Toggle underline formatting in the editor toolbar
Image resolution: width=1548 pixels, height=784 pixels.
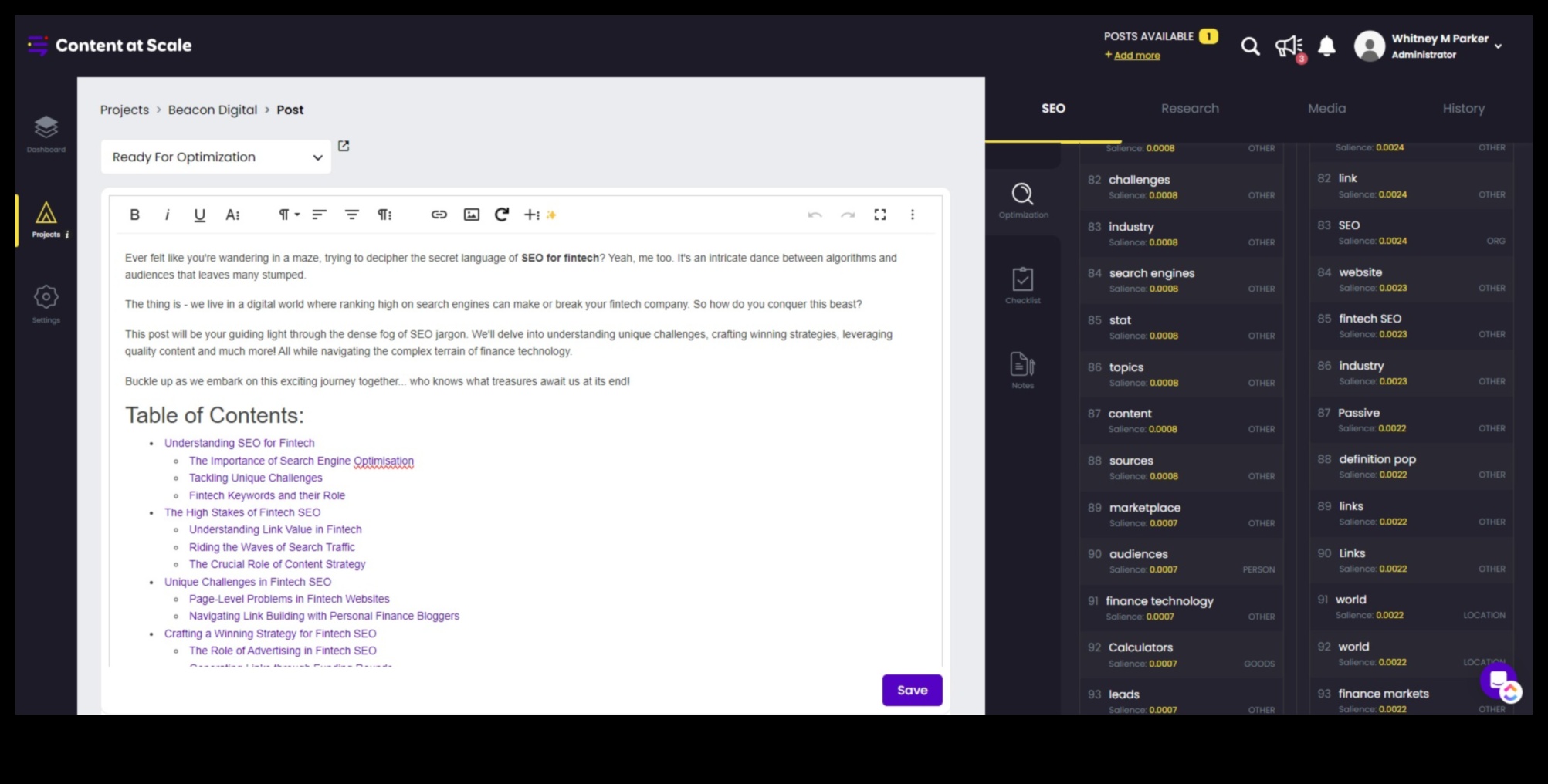pos(199,215)
